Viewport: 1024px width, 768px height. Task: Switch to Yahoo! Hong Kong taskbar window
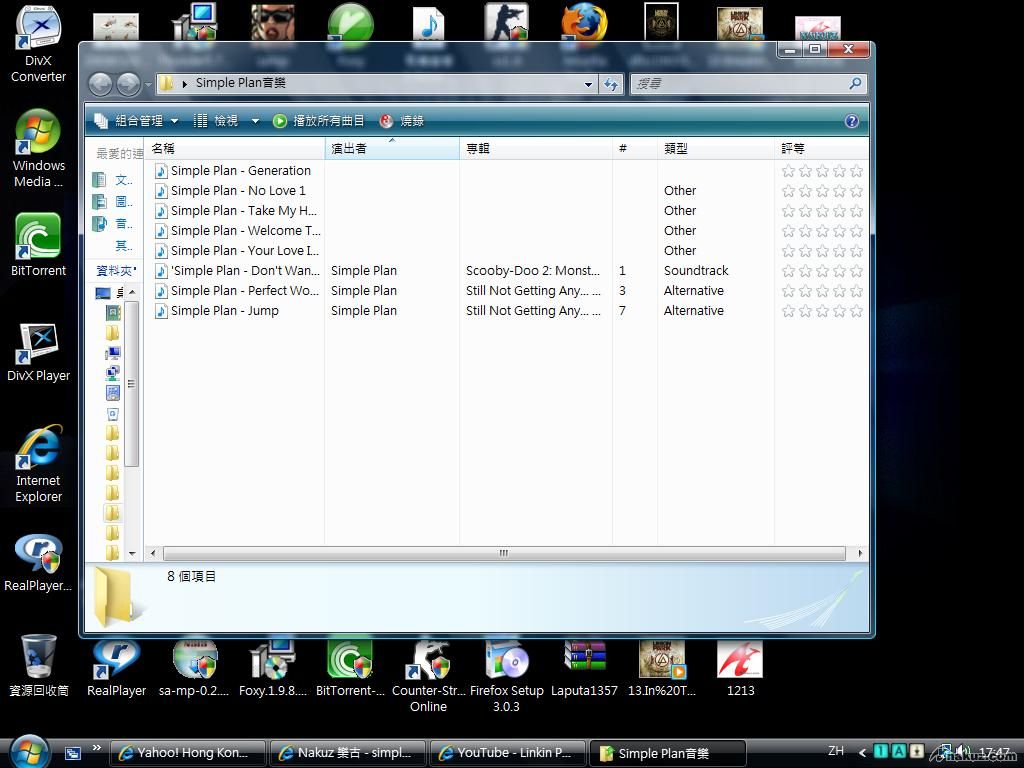point(188,753)
